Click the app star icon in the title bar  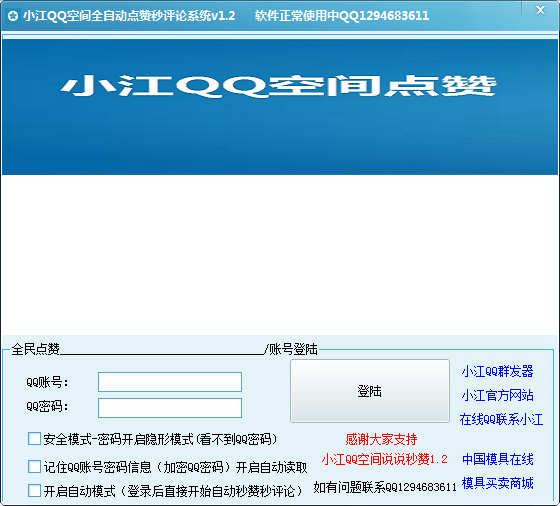(x=13, y=16)
